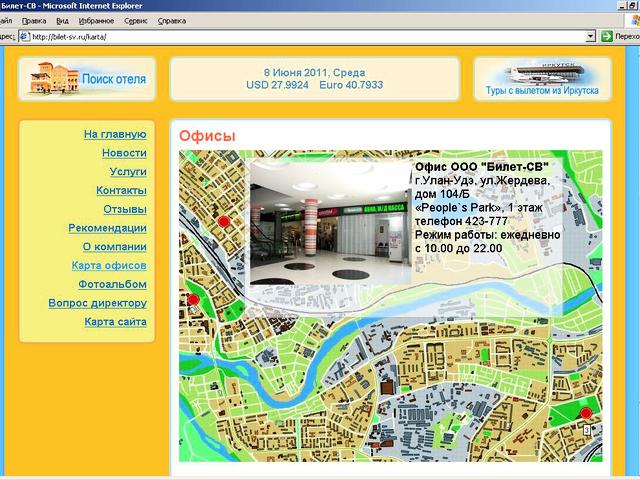Open the Справка menu

tap(172, 21)
